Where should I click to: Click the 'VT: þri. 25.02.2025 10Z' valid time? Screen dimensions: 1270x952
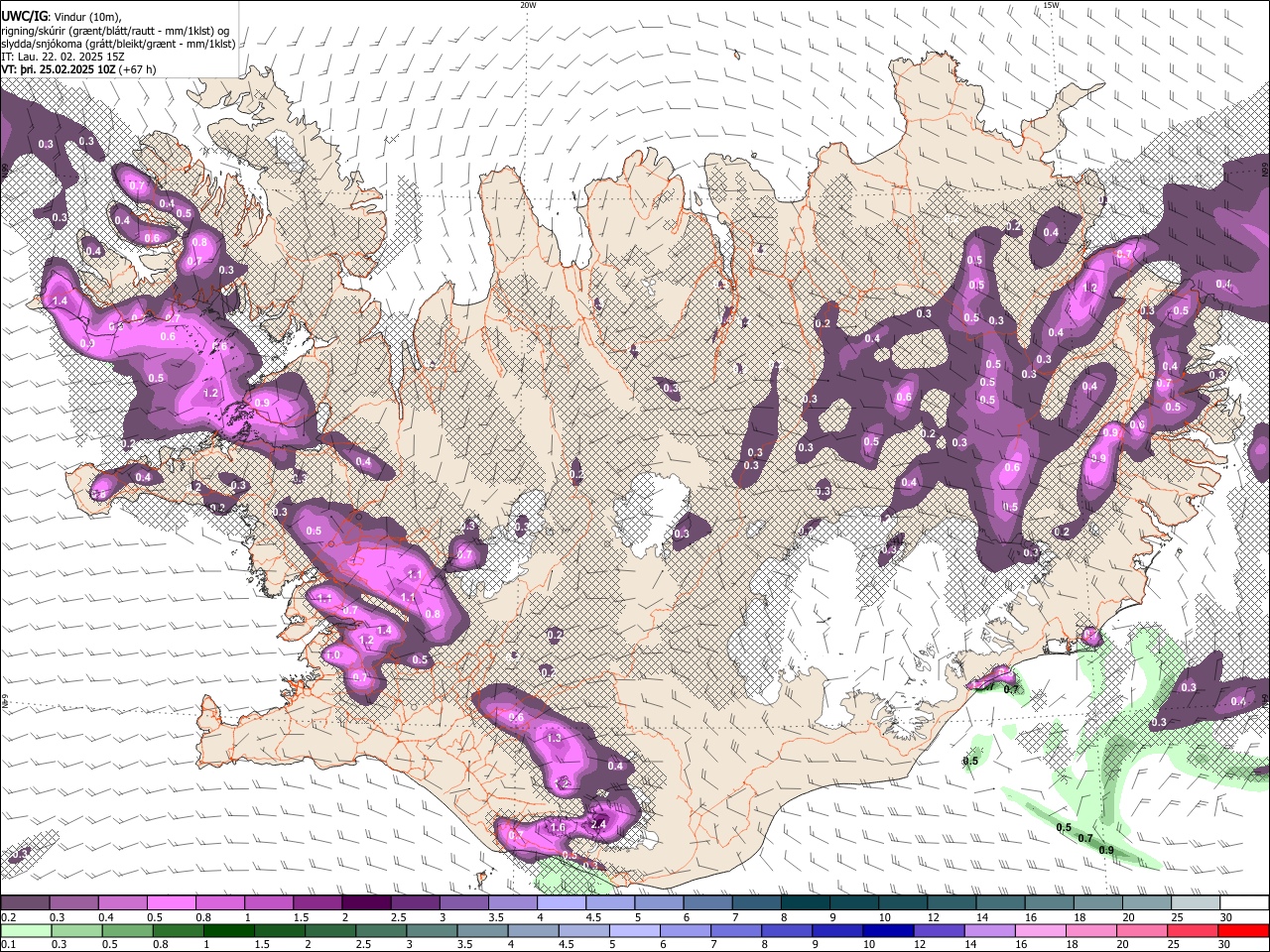(59, 69)
